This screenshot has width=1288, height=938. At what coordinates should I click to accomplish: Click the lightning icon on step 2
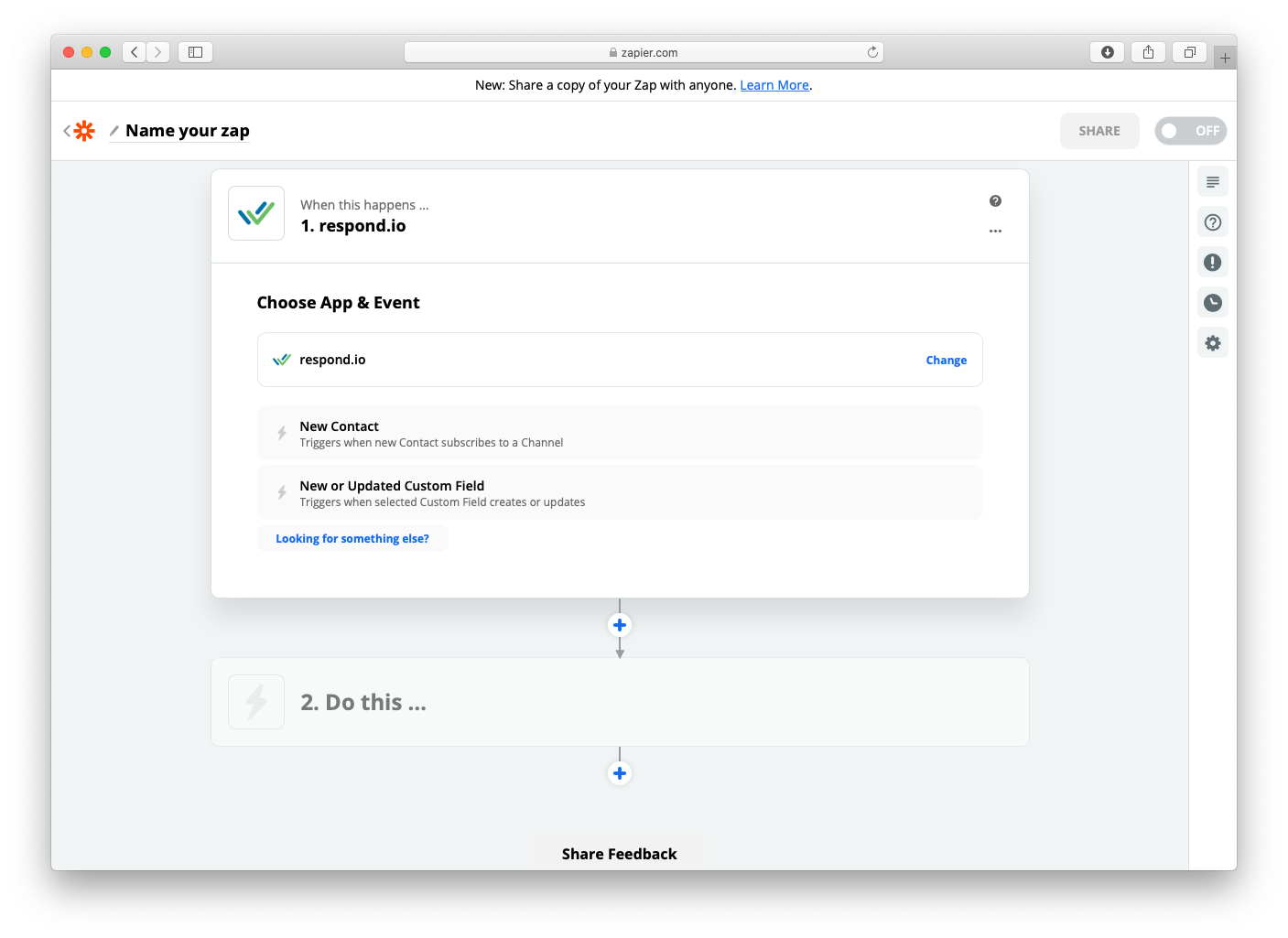(x=256, y=702)
